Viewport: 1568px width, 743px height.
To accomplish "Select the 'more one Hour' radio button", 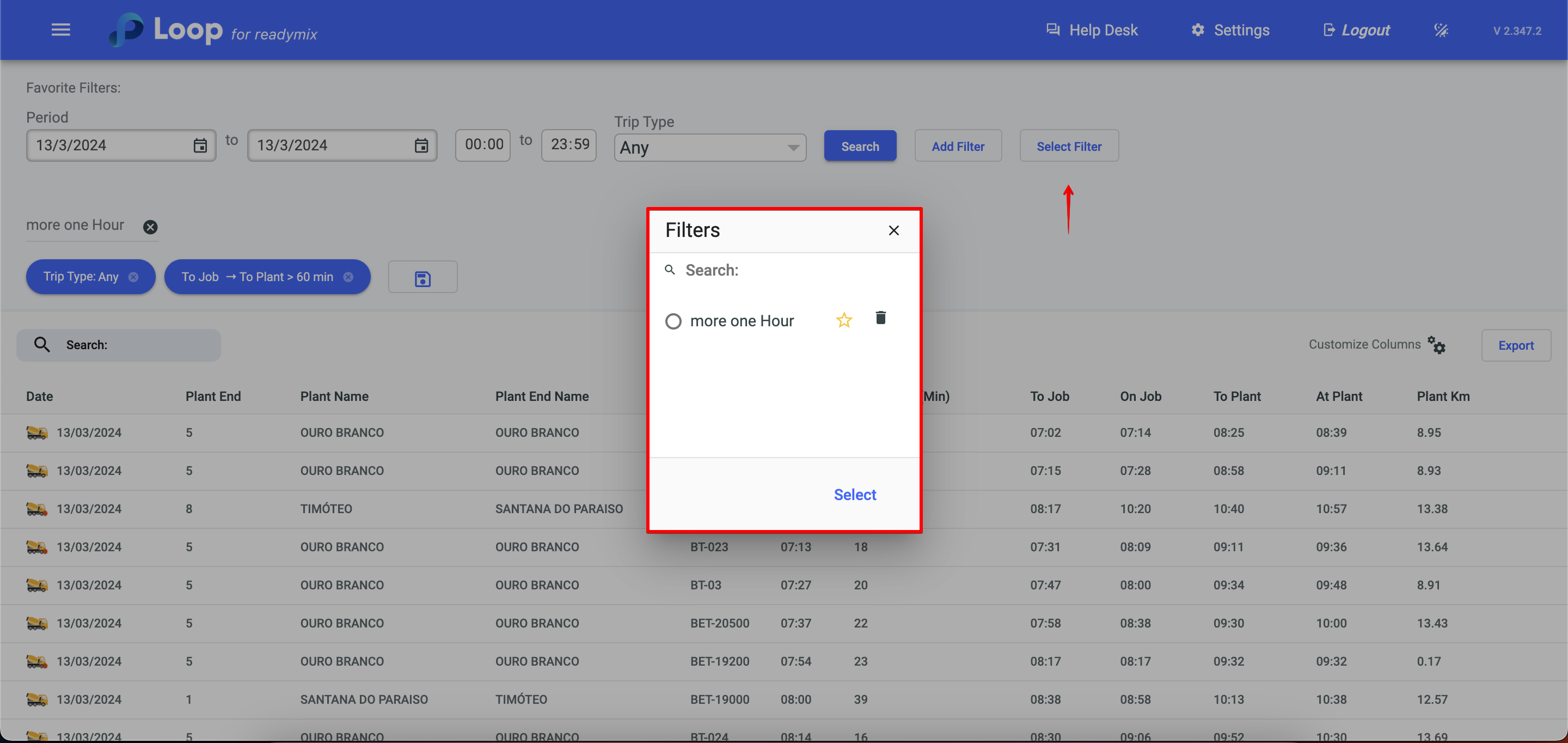I will pyautogui.click(x=672, y=321).
